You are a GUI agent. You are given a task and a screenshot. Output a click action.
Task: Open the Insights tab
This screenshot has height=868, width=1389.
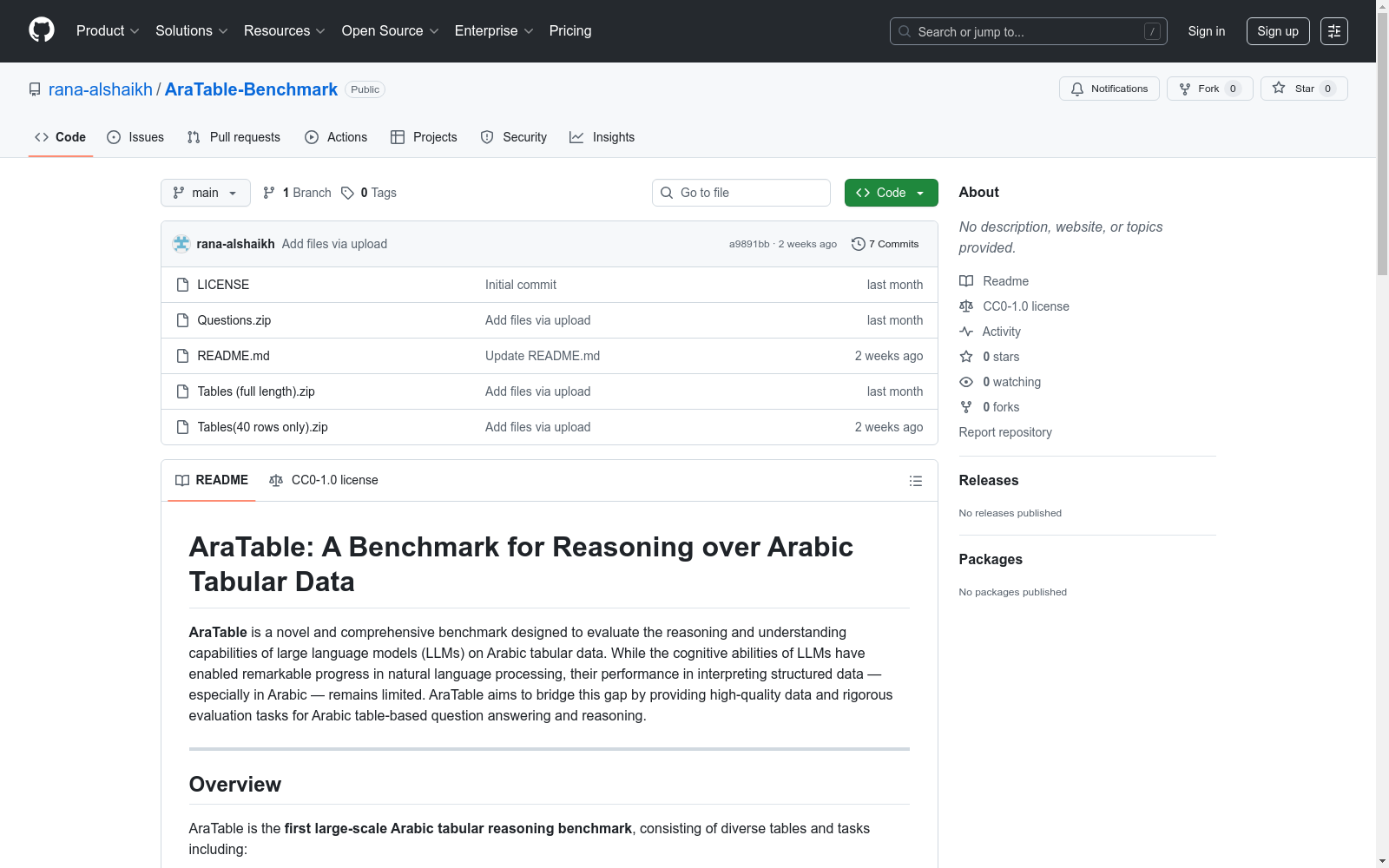(602, 137)
